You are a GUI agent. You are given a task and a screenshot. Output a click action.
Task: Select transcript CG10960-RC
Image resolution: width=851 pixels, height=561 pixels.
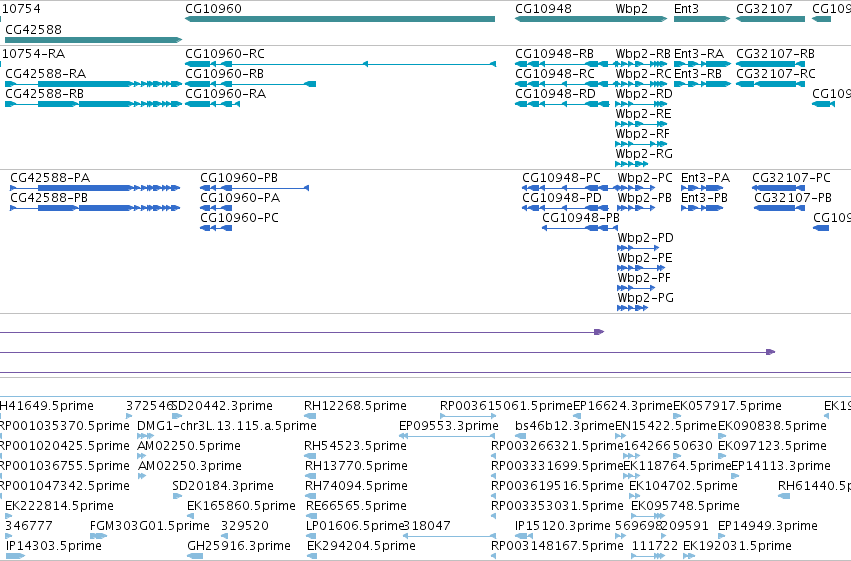[225, 54]
